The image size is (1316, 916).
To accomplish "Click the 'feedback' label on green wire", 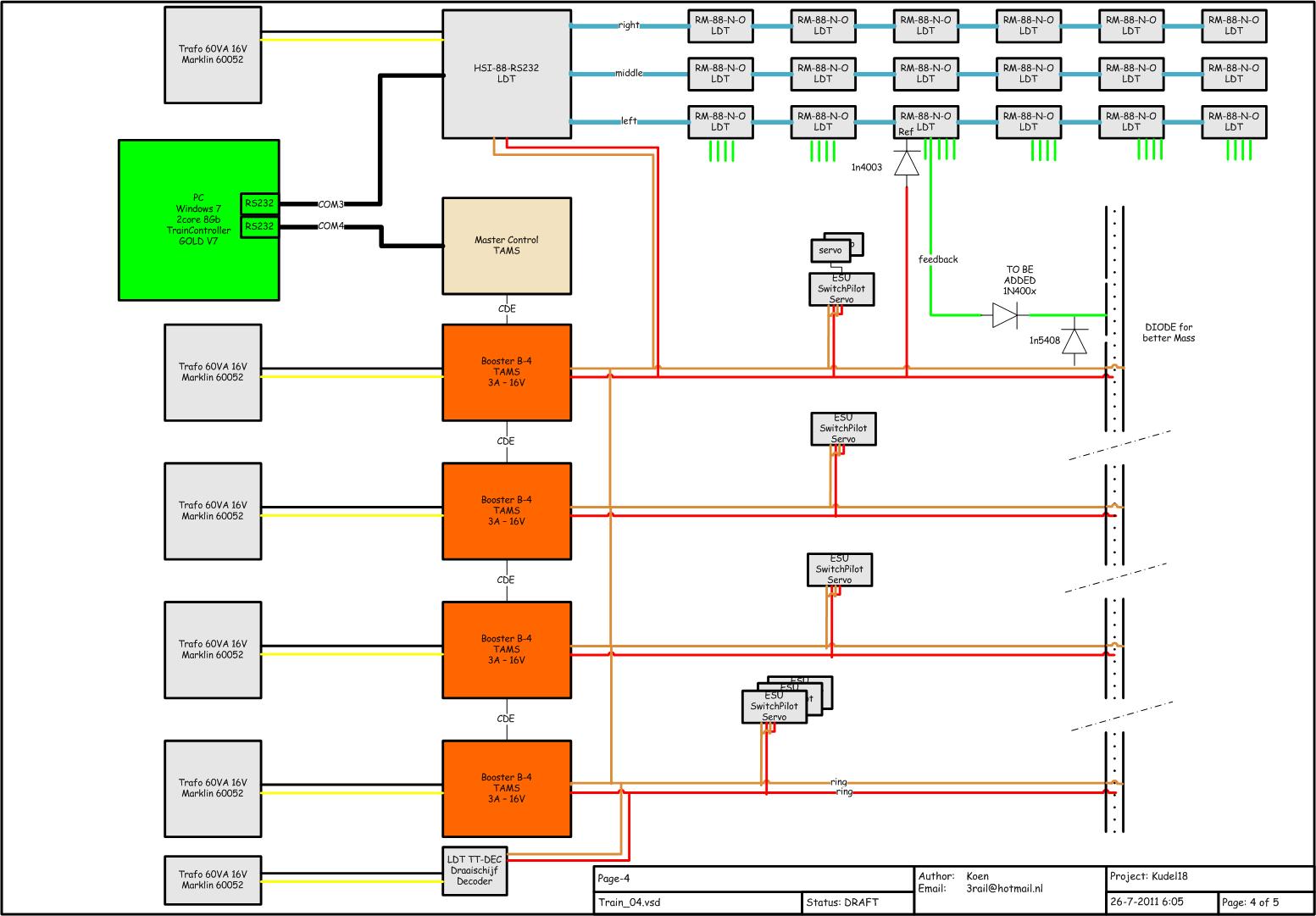I will click(x=938, y=259).
